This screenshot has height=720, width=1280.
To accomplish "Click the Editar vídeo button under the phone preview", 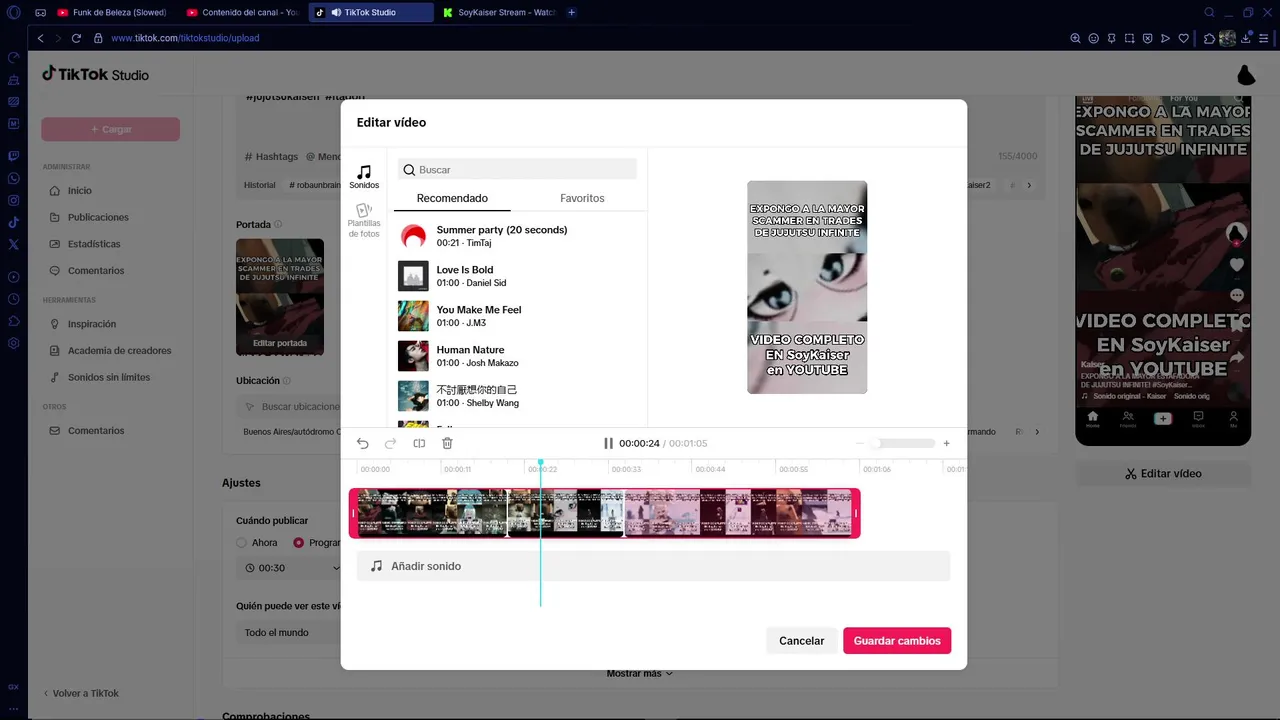I will click(x=1163, y=474).
